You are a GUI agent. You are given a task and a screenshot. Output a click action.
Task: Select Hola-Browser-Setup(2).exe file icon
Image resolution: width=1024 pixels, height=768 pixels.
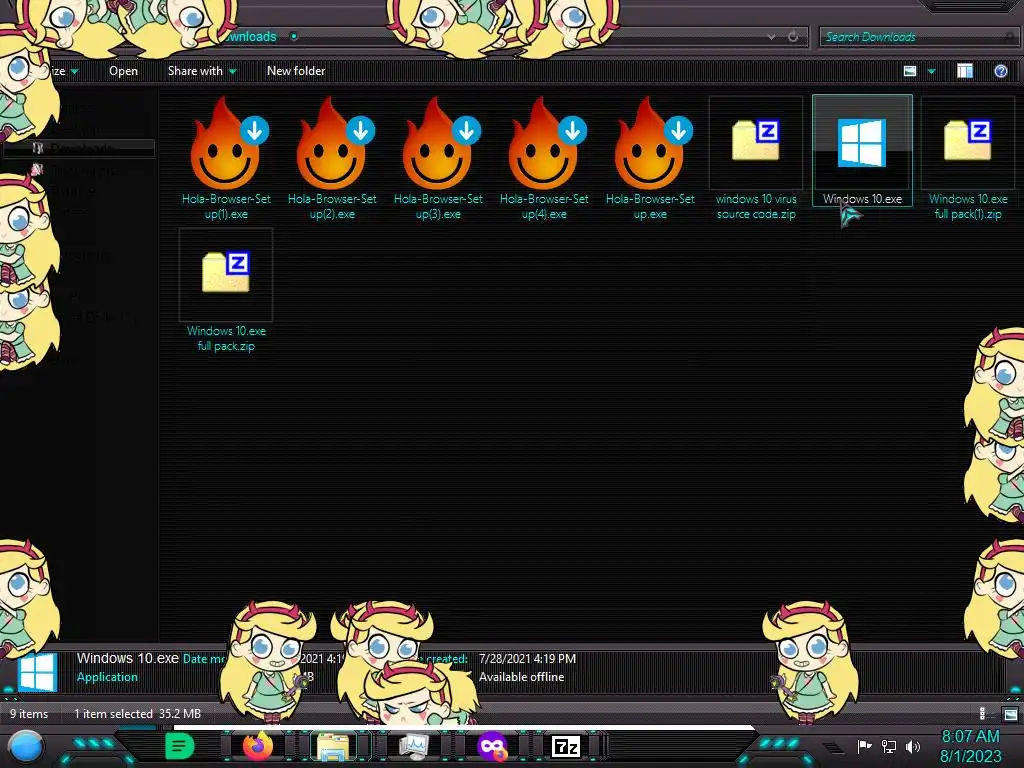coord(332,145)
